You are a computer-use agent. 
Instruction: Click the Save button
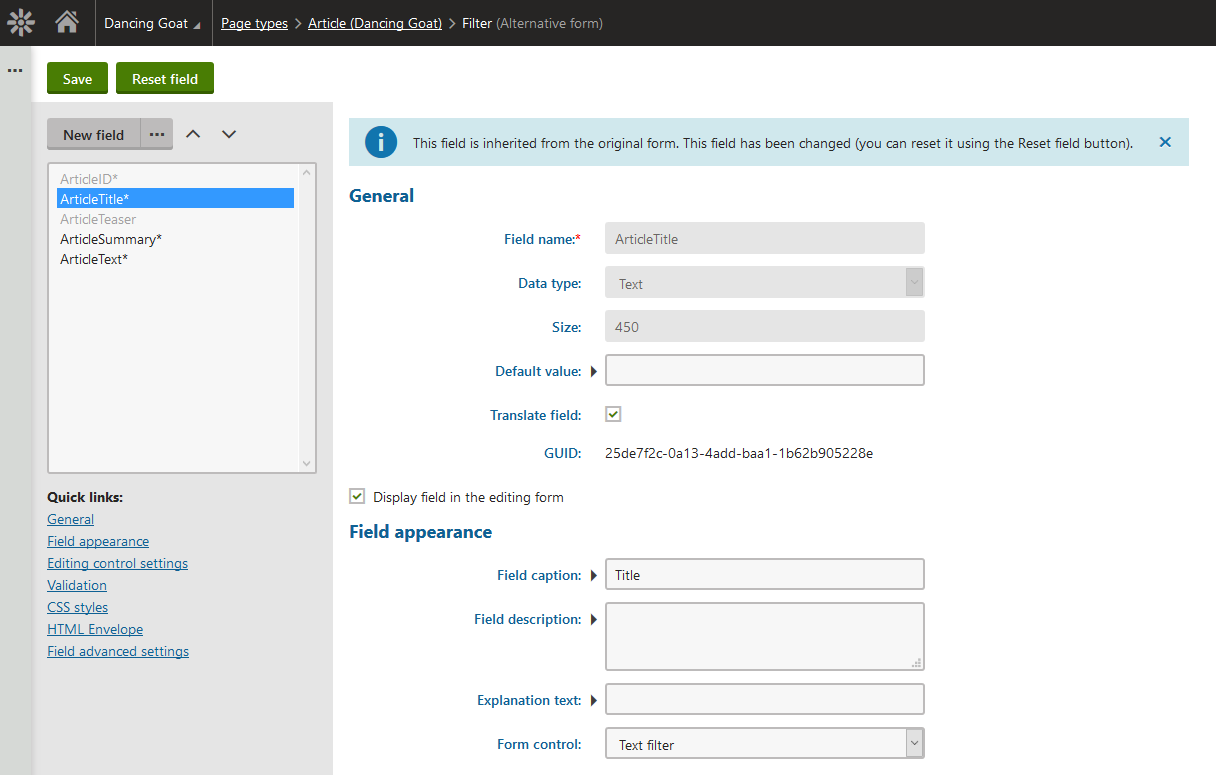pyautogui.click(x=77, y=79)
